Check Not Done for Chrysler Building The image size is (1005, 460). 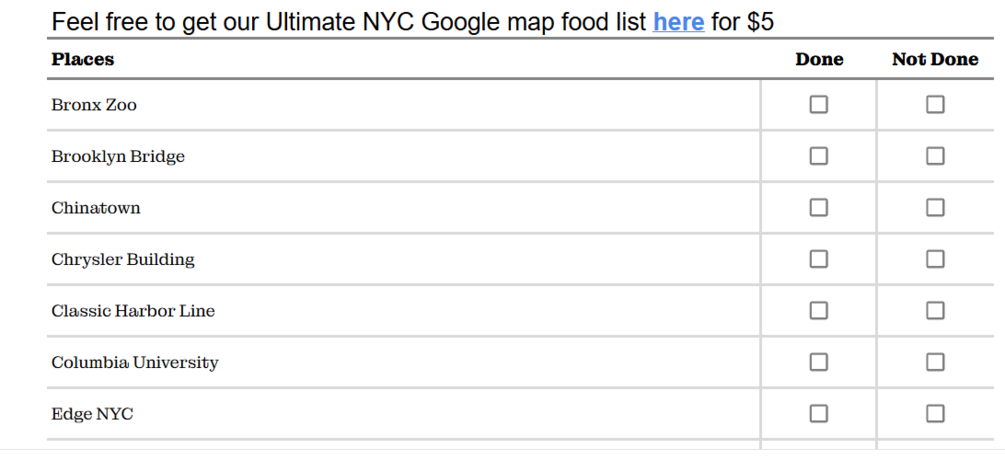click(935, 259)
